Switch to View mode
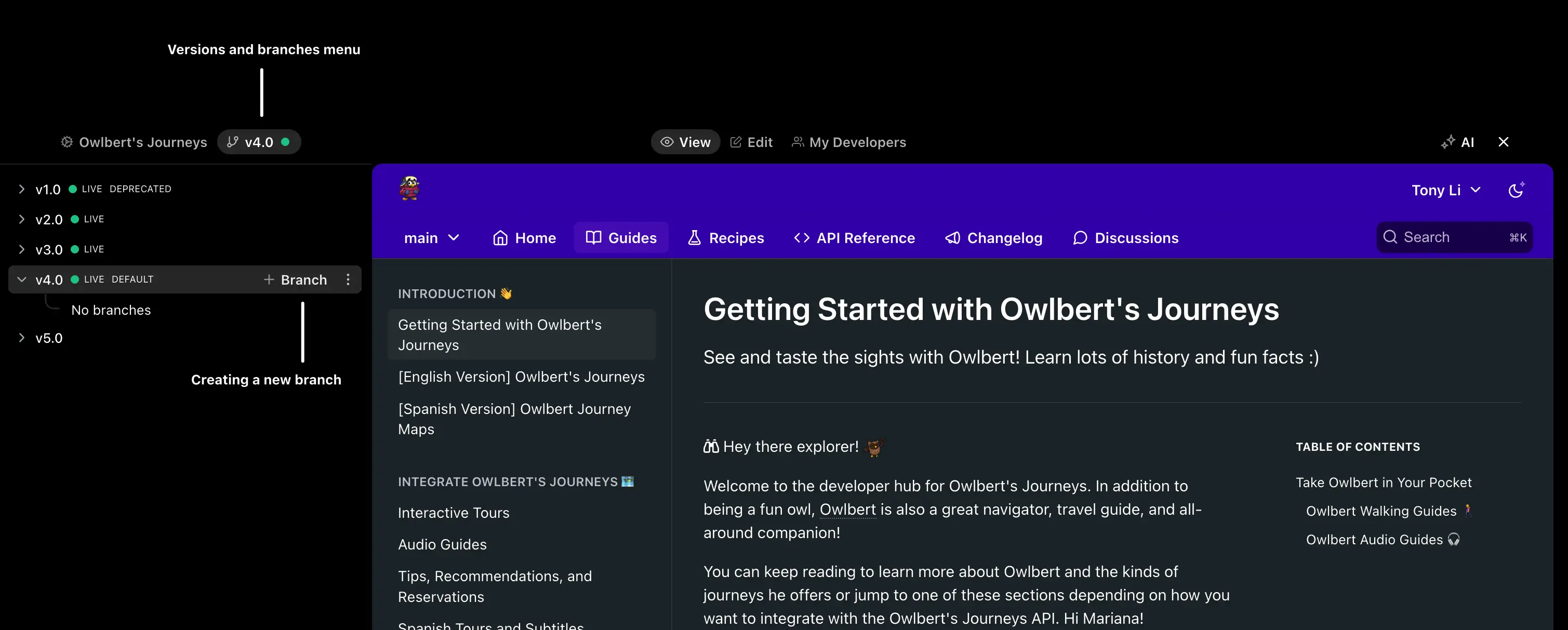The height and width of the screenshot is (630, 1568). point(685,142)
